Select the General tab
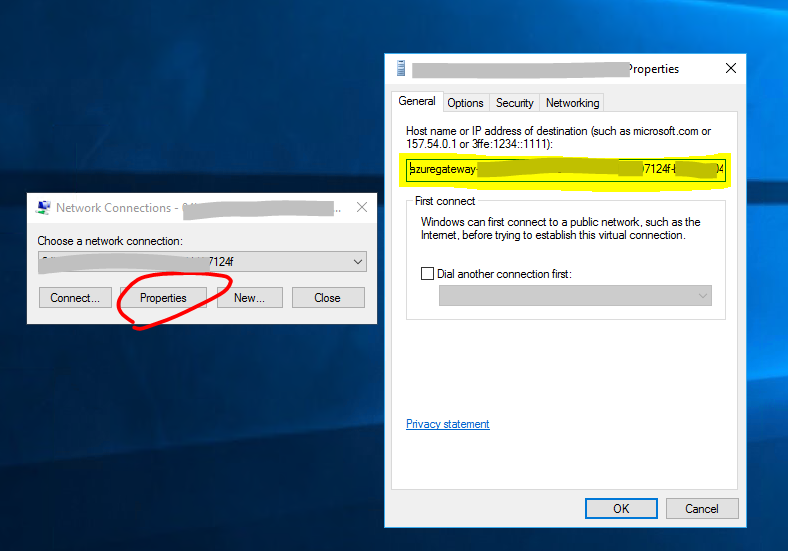The width and height of the screenshot is (788, 551). (x=417, y=102)
